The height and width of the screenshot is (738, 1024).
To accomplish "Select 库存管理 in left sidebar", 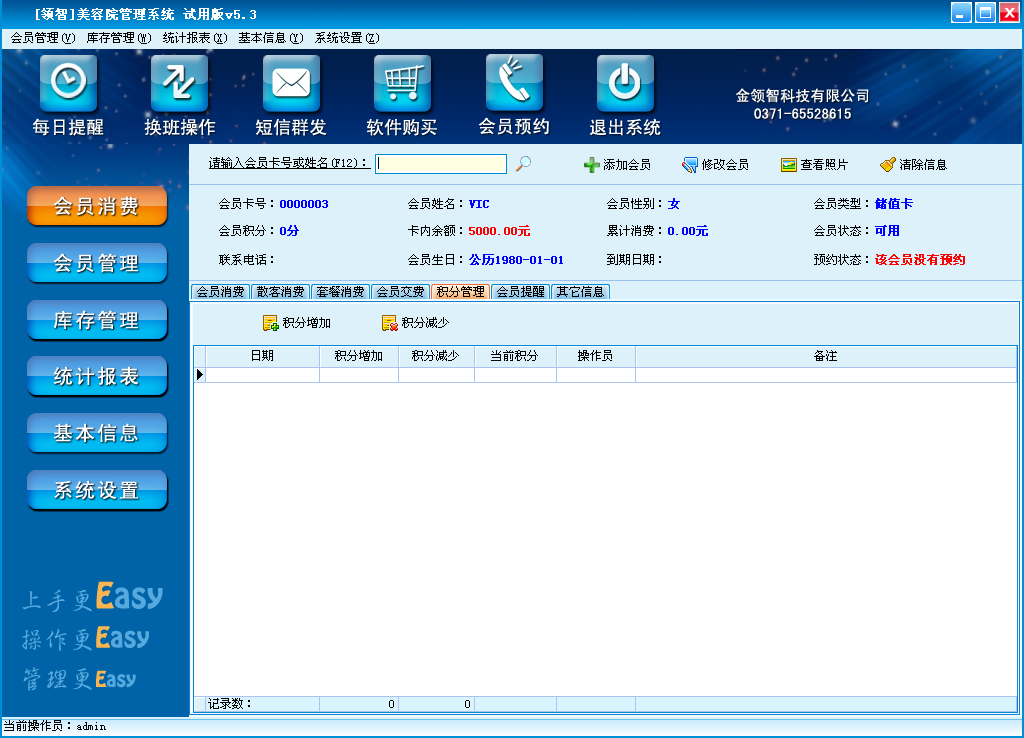I will point(96,321).
